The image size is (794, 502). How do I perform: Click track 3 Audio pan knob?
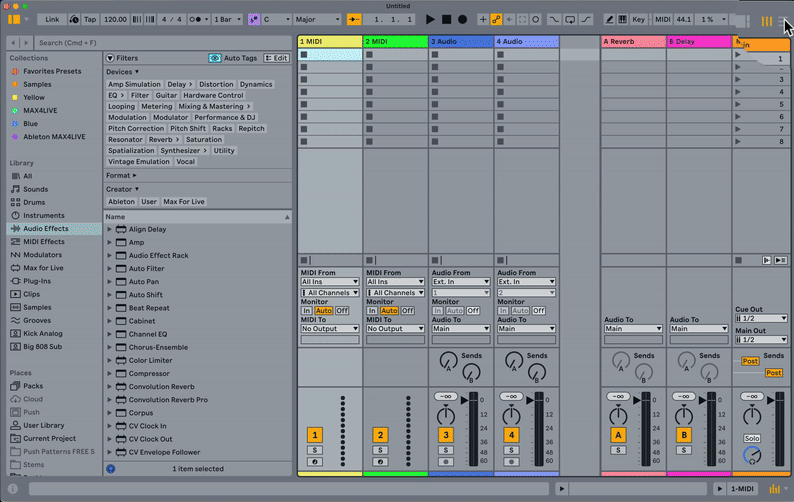pos(446,413)
